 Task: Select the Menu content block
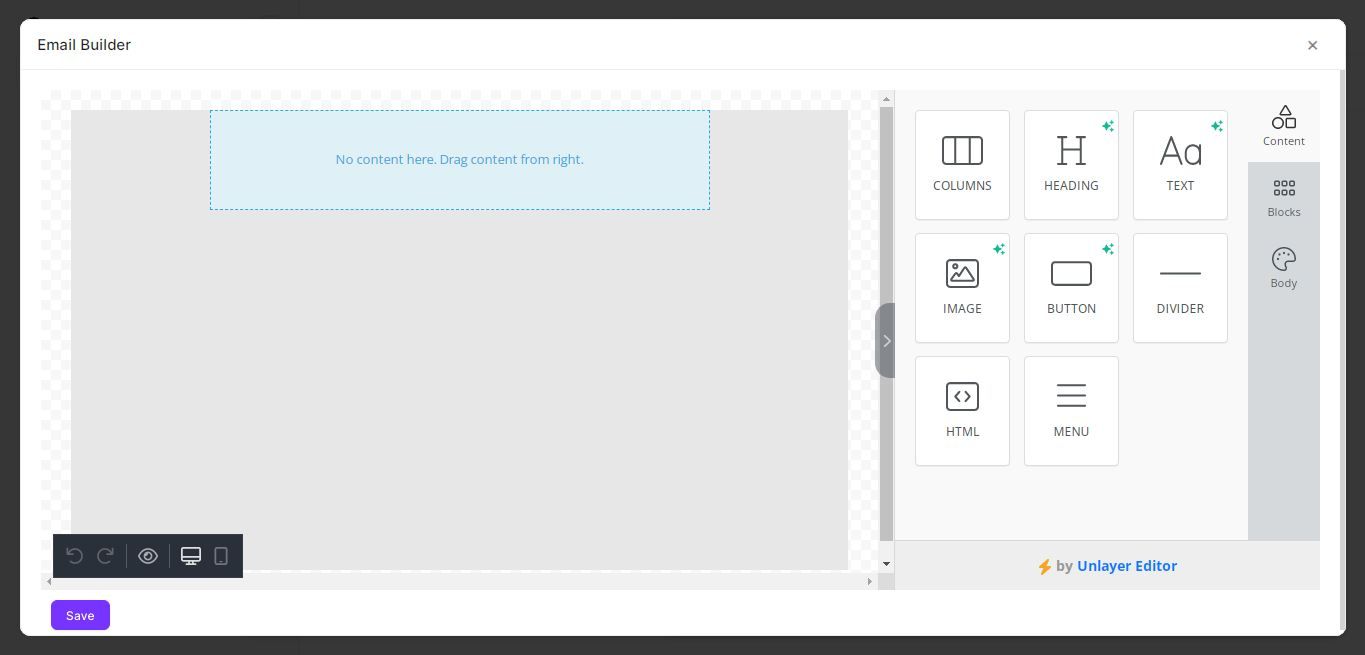point(1070,409)
